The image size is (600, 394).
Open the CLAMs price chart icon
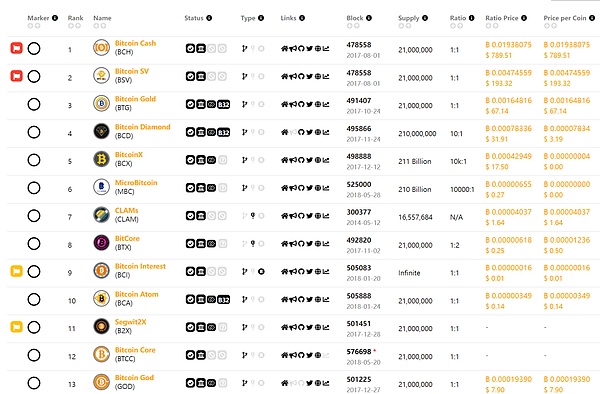click(326, 216)
